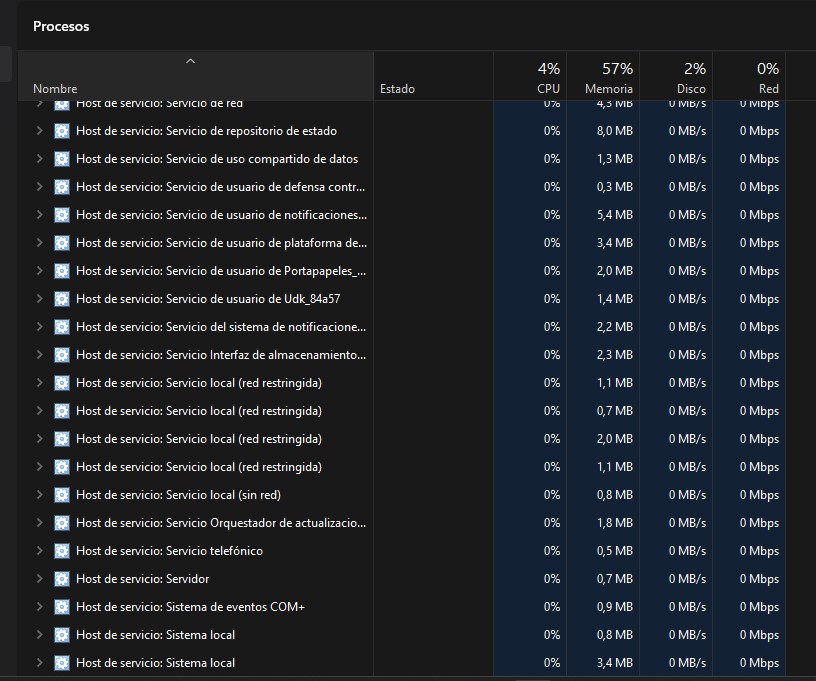Sort by the CPU column header
The image size is (816, 681).
point(530,76)
